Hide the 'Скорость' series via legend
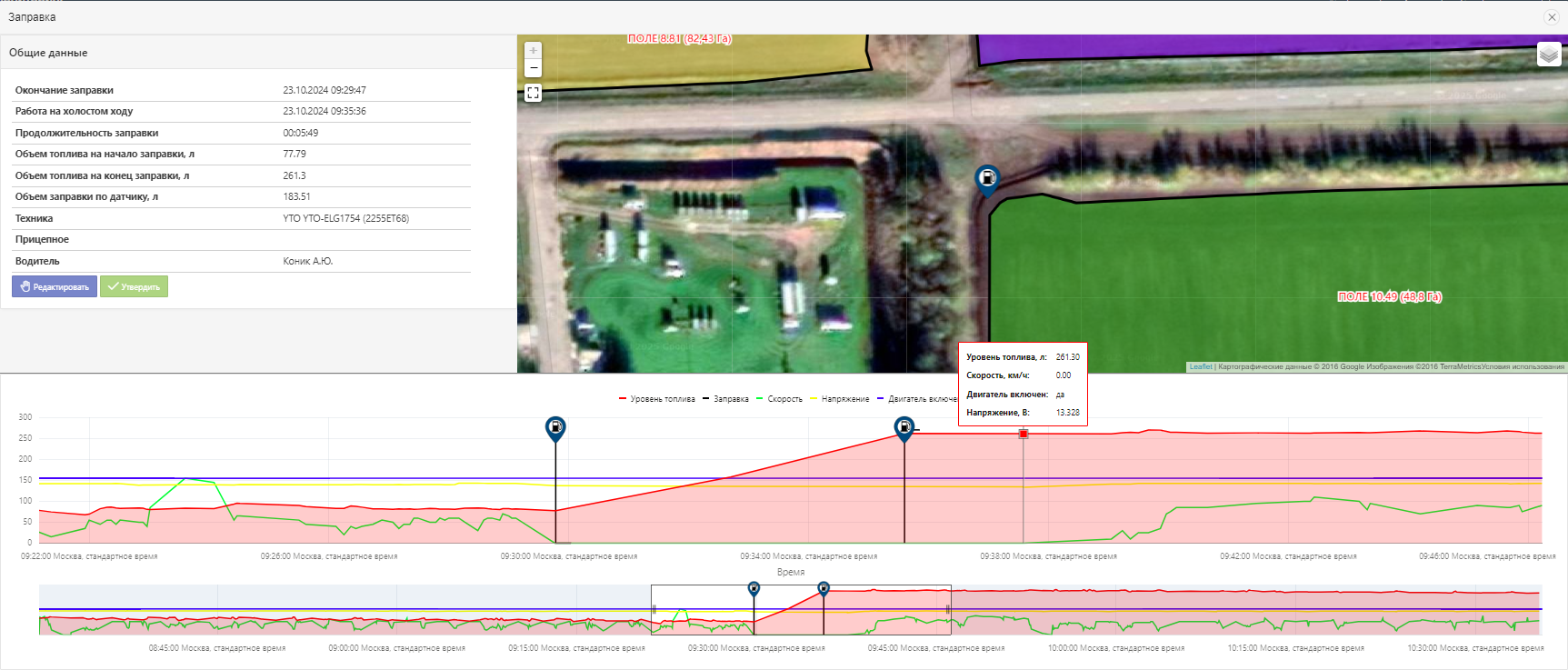 point(784,399)
